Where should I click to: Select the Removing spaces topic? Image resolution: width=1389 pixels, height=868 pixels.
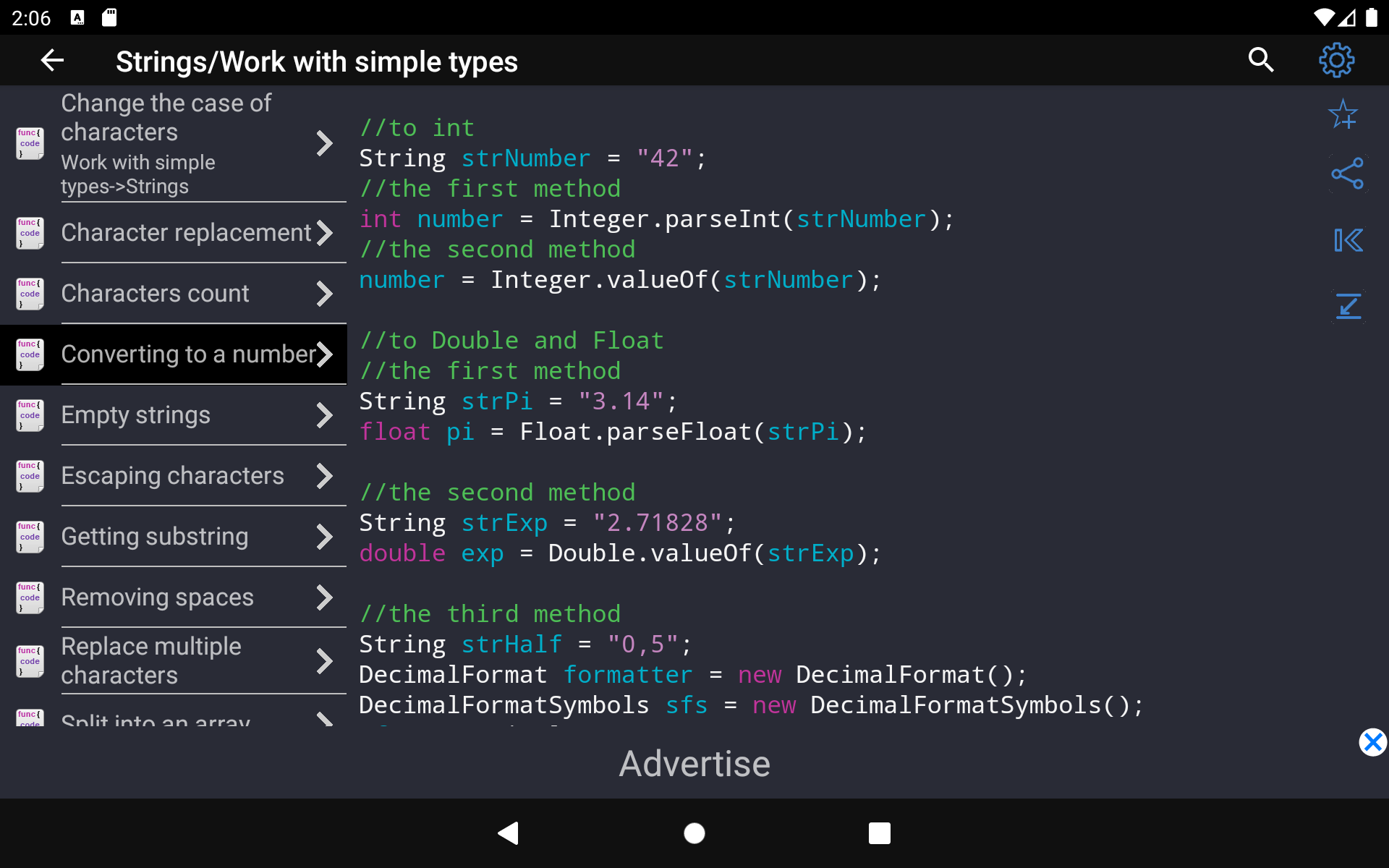[x=174, y=597]
